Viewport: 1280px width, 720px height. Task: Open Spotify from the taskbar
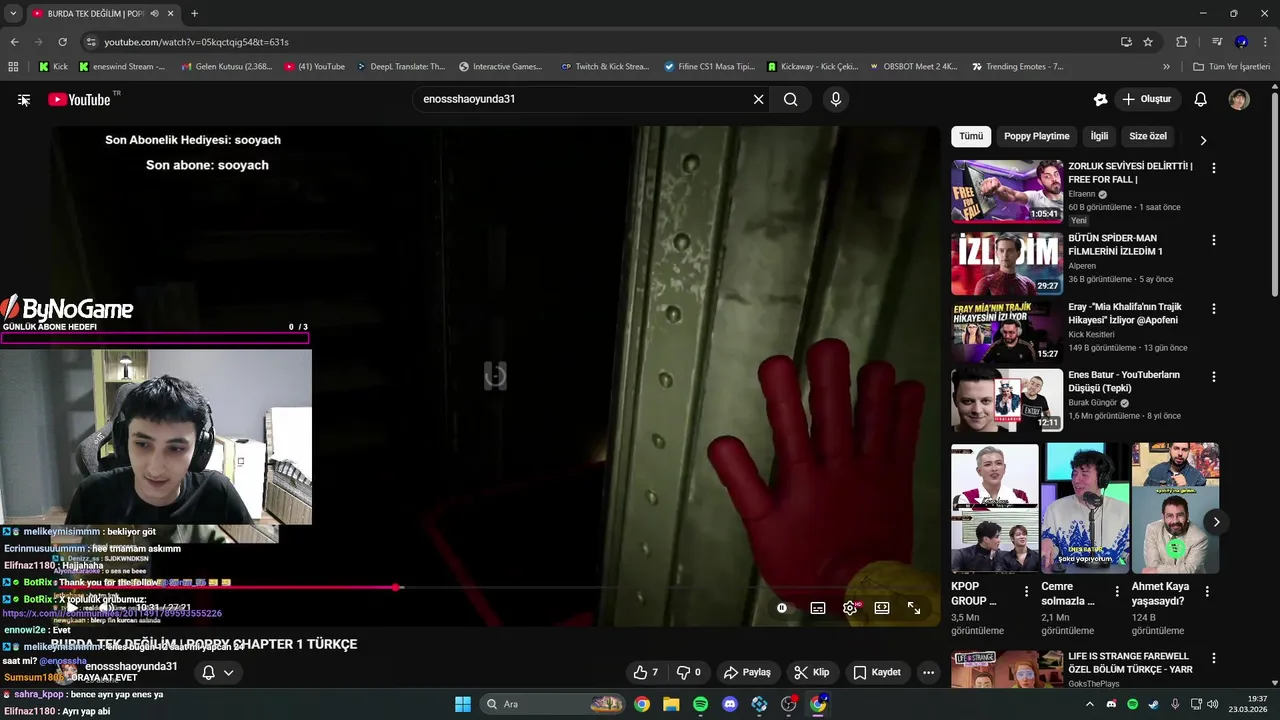pos(701,704)
